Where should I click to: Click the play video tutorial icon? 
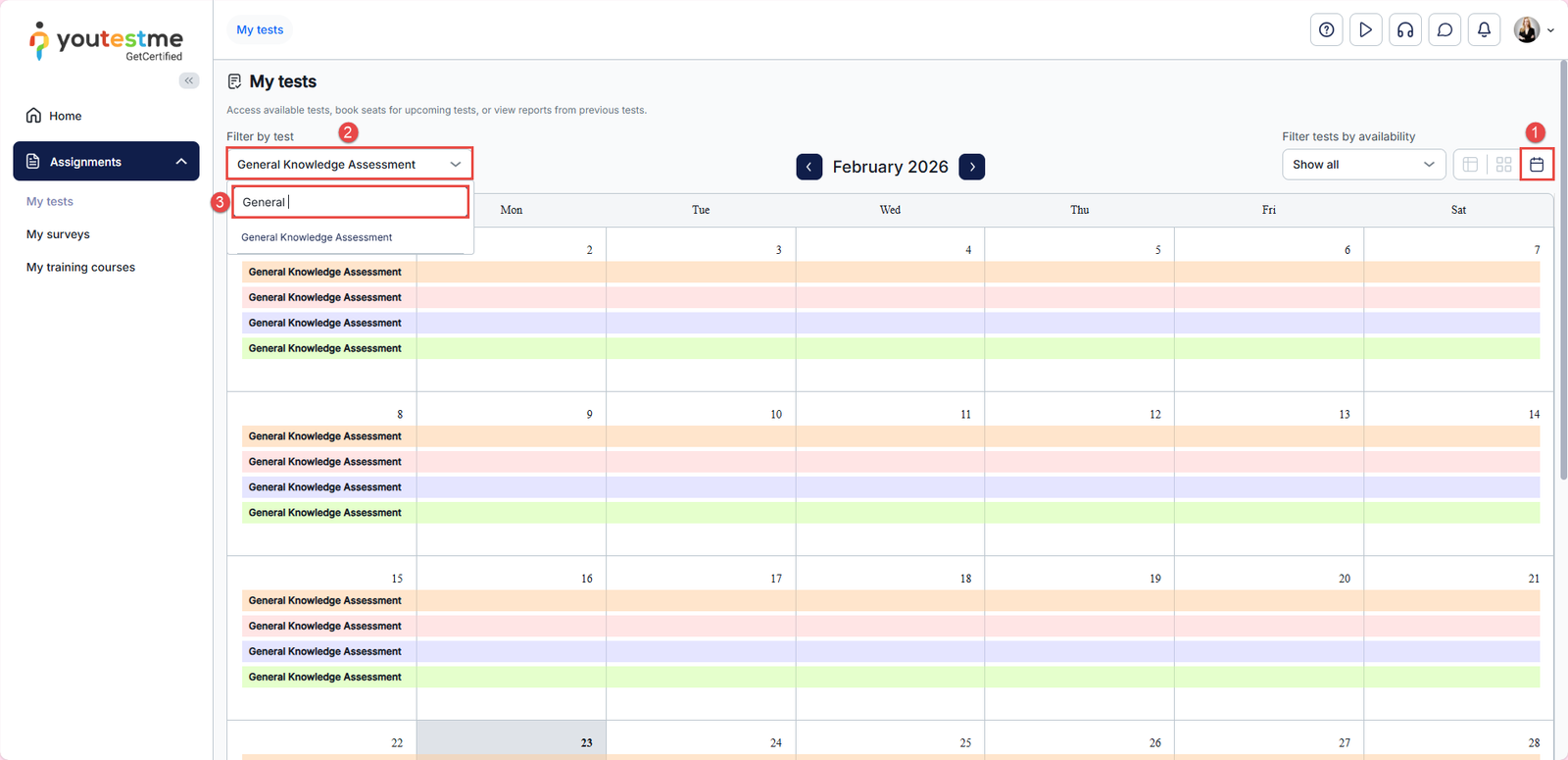(x=1365, y=29)
